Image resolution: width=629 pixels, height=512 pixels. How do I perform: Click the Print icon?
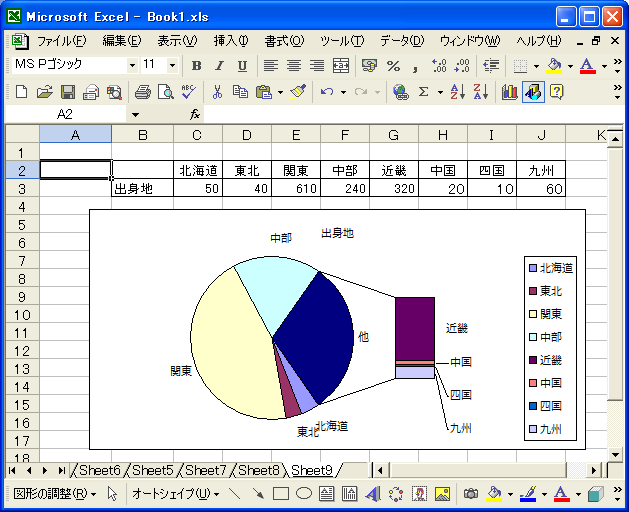coord(142,92)
